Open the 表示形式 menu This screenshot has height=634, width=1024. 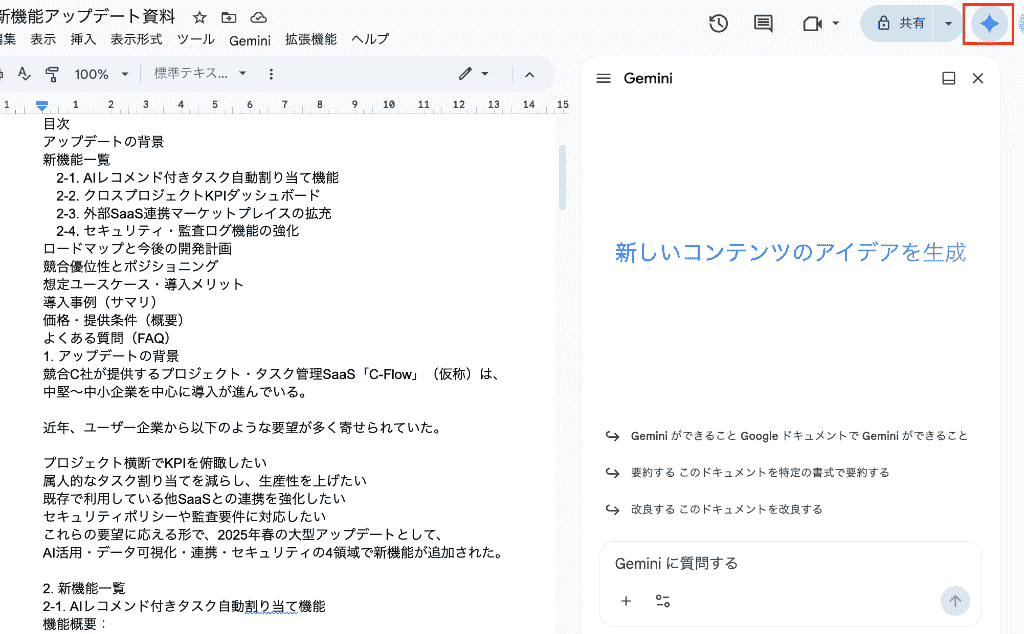pyautogui.click(x=136, y=39)
